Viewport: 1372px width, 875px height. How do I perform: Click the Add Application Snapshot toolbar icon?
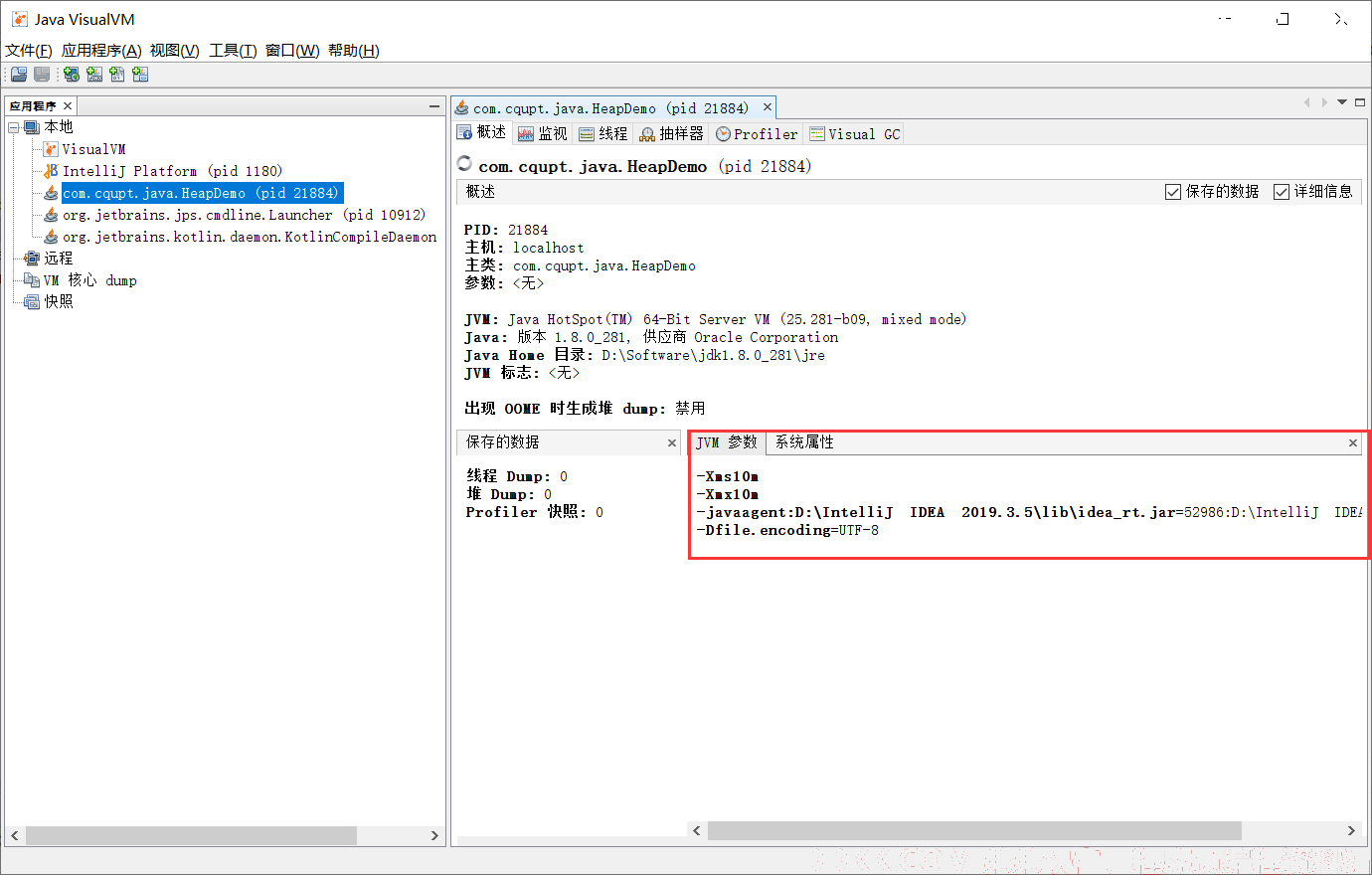tap(140, 75)
